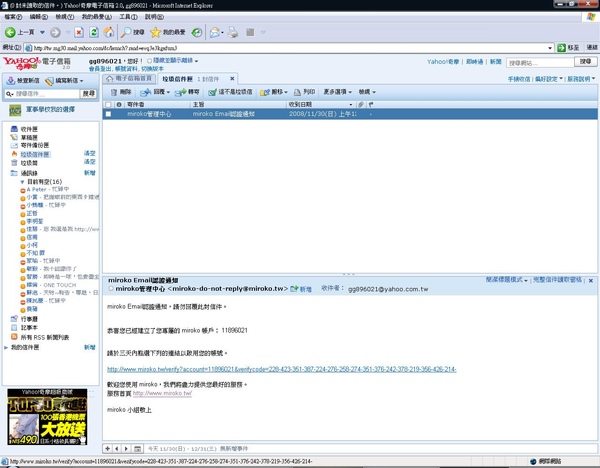The height and width of the screenshot is (468, 600).
Task: Click the Not Spam checkmark icon
Action: pos(212,92)
